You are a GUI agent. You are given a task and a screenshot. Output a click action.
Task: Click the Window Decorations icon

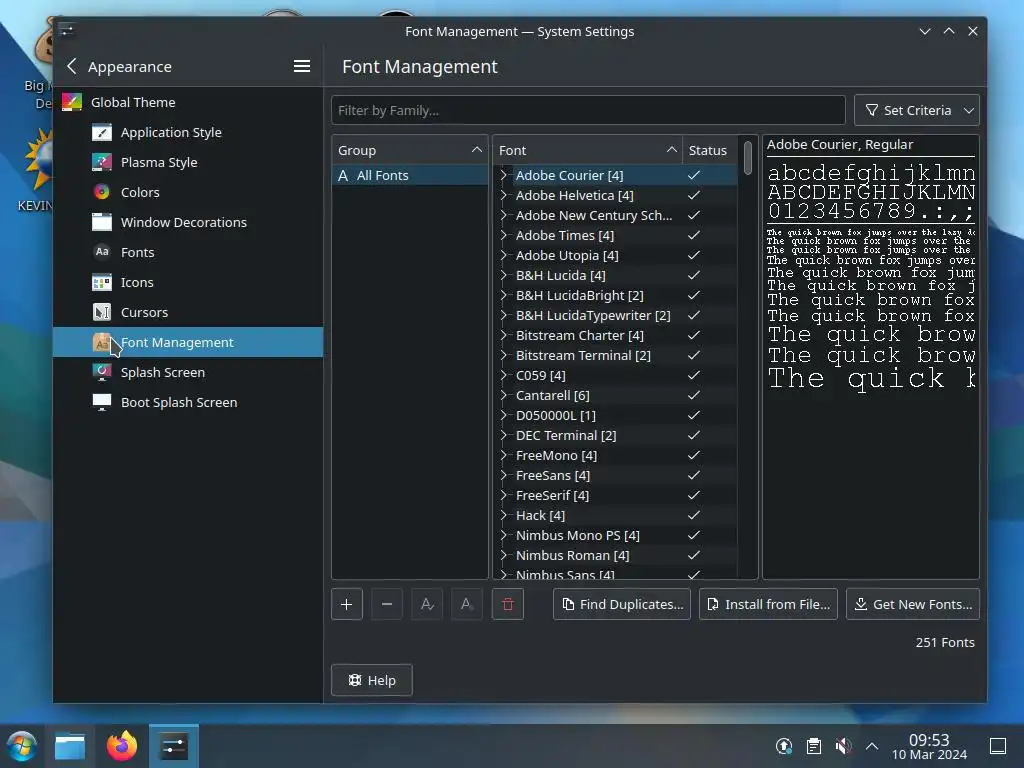tap(102, 222)
